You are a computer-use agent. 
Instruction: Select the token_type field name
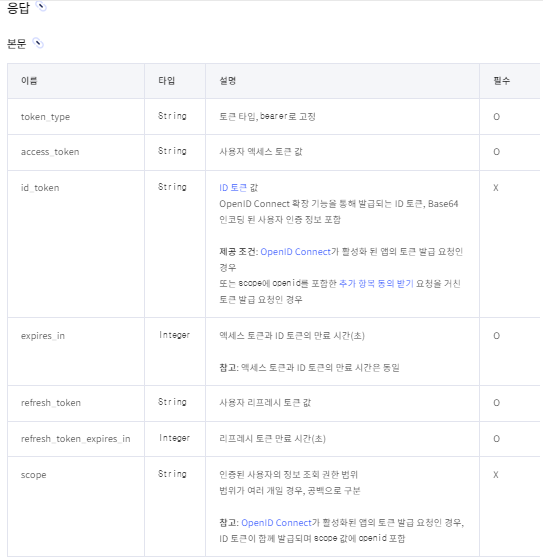click(45, 117)
